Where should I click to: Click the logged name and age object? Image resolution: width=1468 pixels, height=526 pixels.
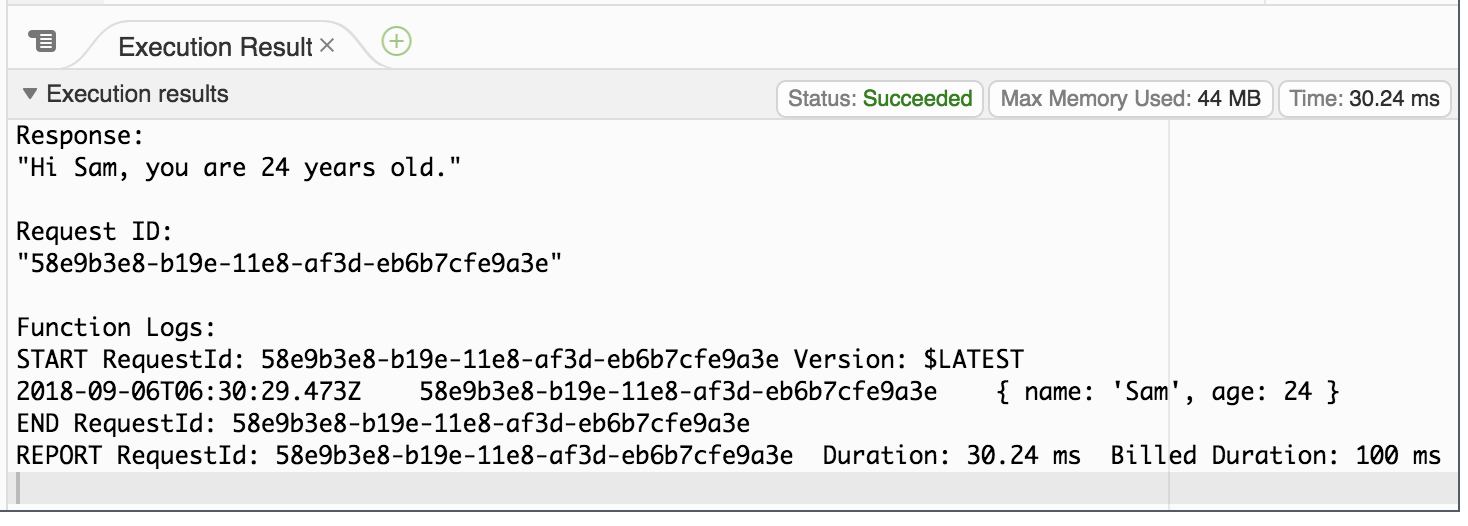(x=1168, y=391)
